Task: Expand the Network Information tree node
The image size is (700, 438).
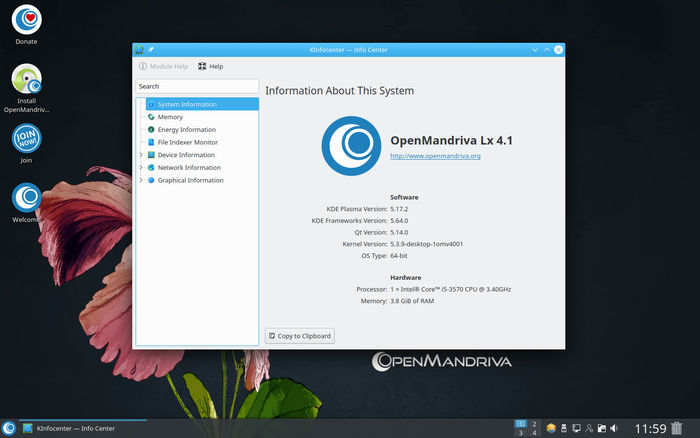Action: tap(140, 168)
